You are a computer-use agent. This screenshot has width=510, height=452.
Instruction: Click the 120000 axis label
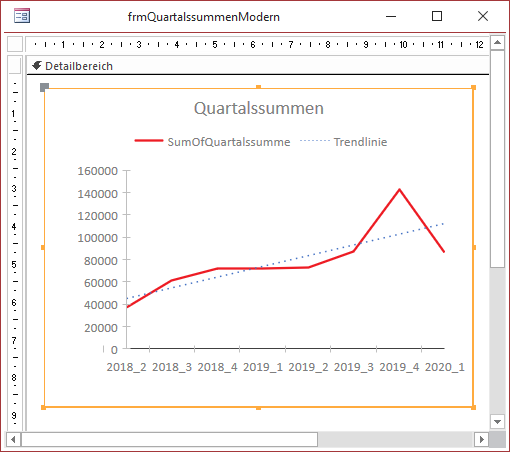(x=98, y=216)
